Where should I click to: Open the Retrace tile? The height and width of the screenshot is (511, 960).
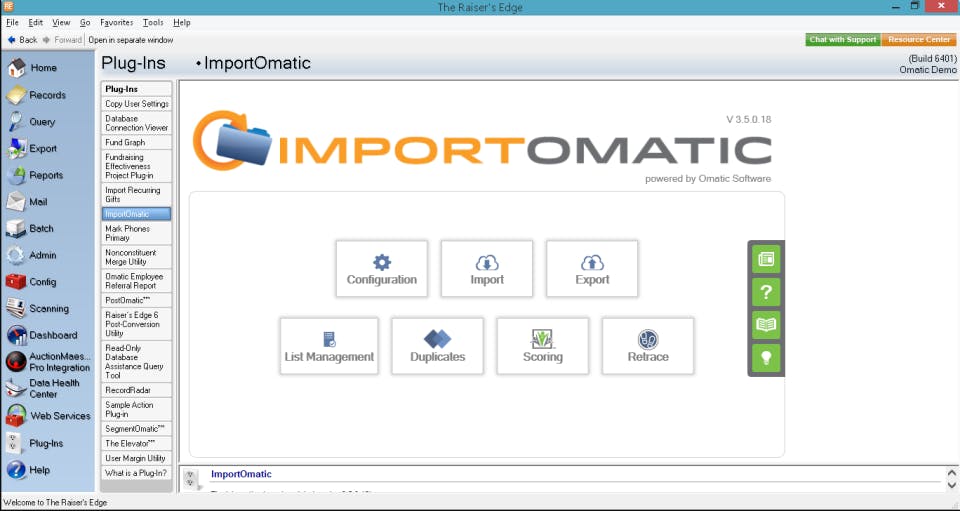tap(648, 346)
